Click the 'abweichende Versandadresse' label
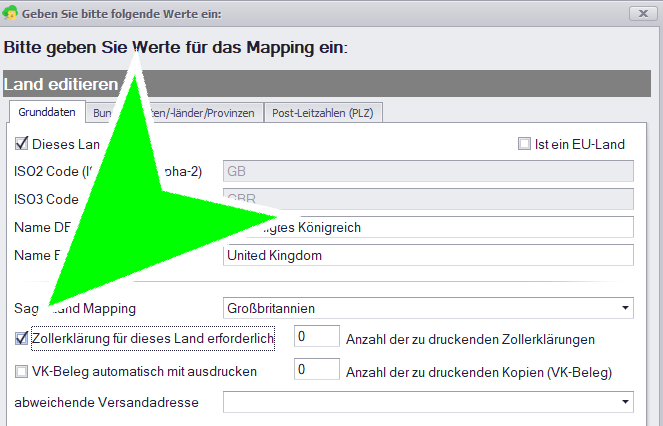 [x=107, y=402]
